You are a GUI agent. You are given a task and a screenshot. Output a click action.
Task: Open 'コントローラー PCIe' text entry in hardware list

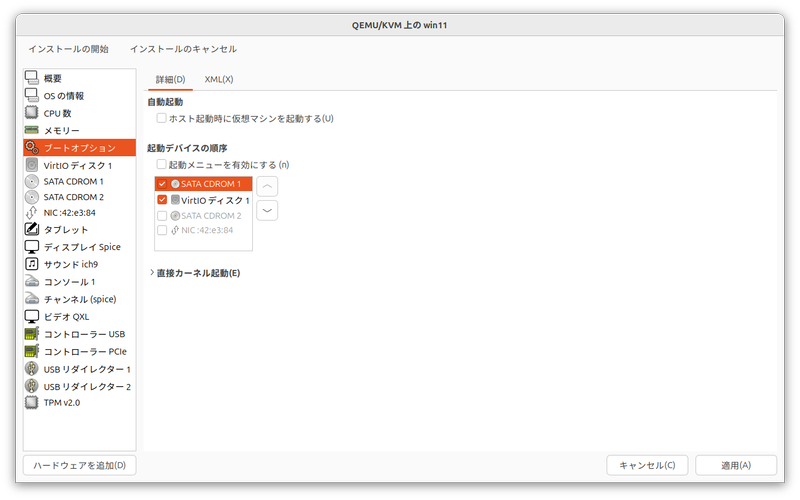click(85, 352)
